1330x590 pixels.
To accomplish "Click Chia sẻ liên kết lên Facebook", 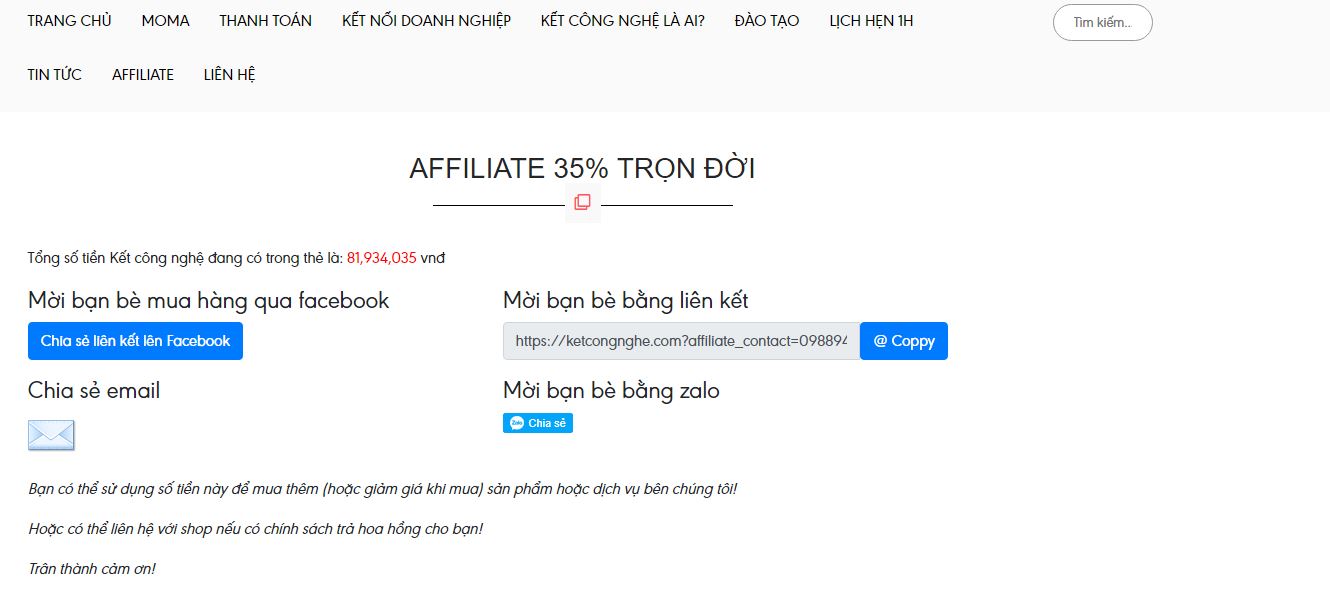I will (135, 341).
